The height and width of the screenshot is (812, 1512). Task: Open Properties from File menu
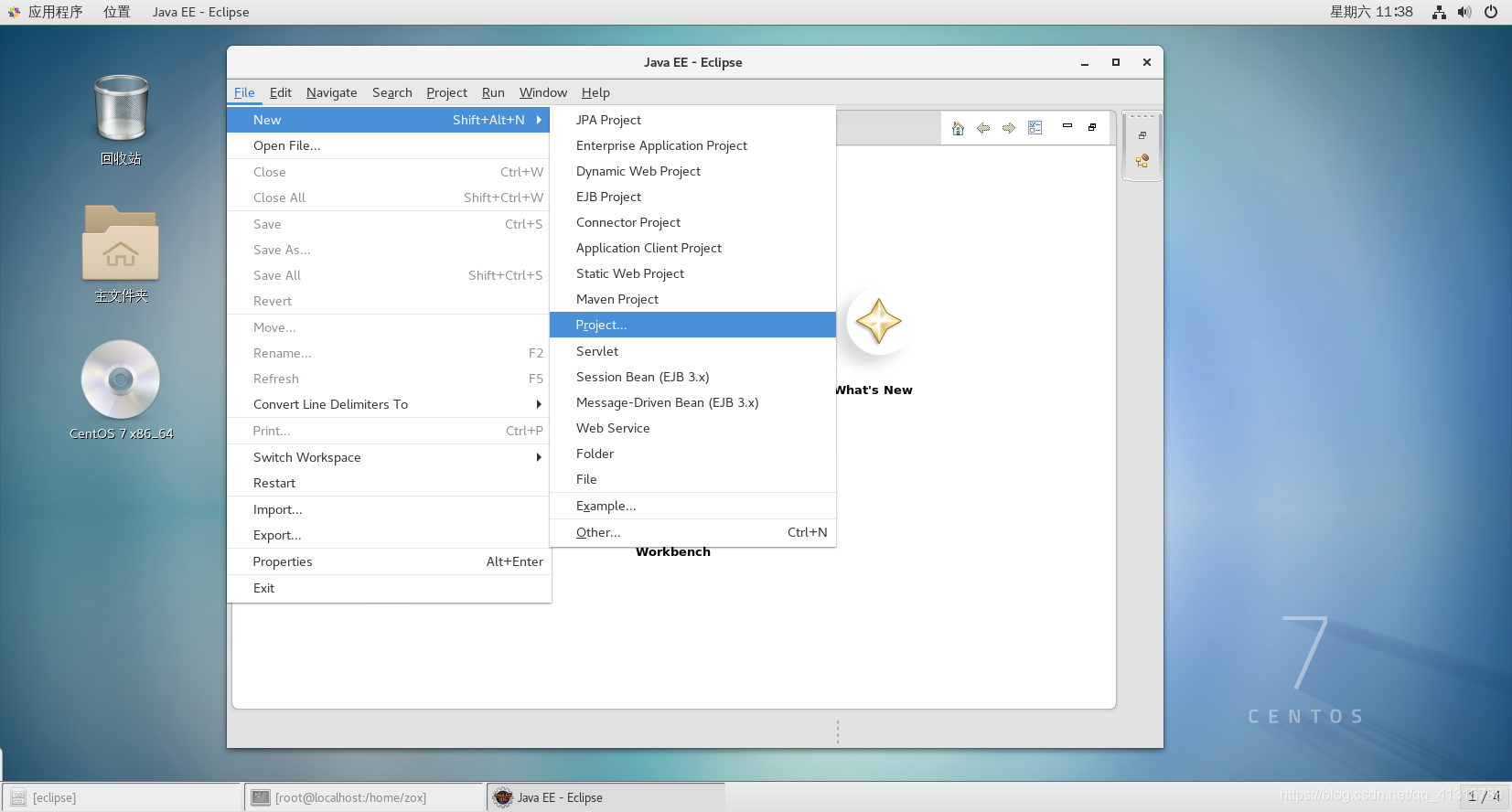tap(389, 561)
